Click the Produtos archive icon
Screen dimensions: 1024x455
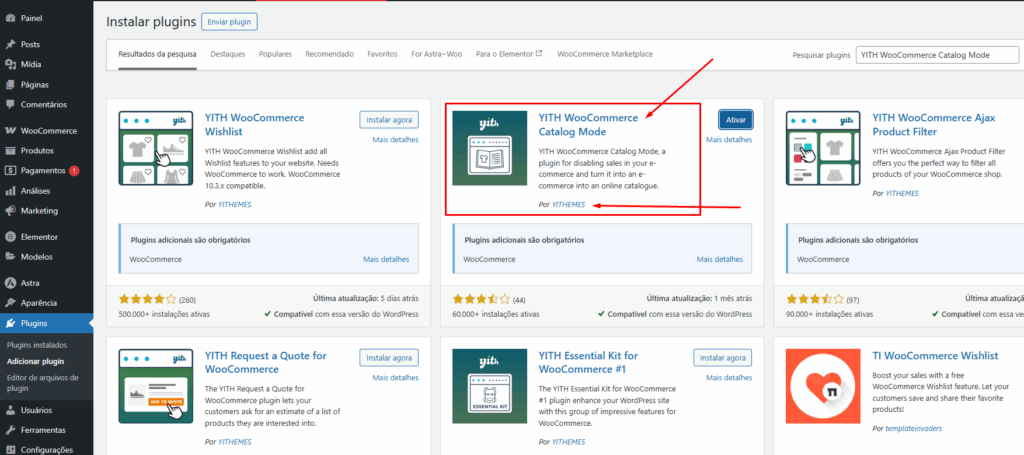pyautogui.click(x=10, y=150)
